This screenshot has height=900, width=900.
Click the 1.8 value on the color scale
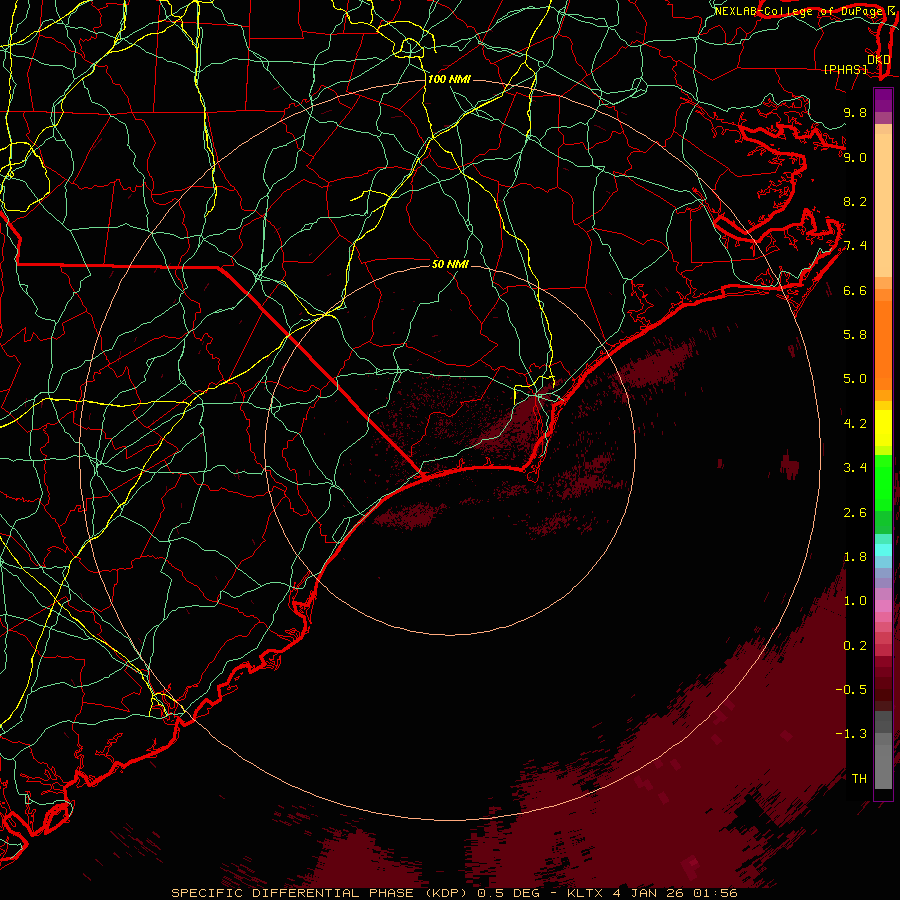point(855,557)
